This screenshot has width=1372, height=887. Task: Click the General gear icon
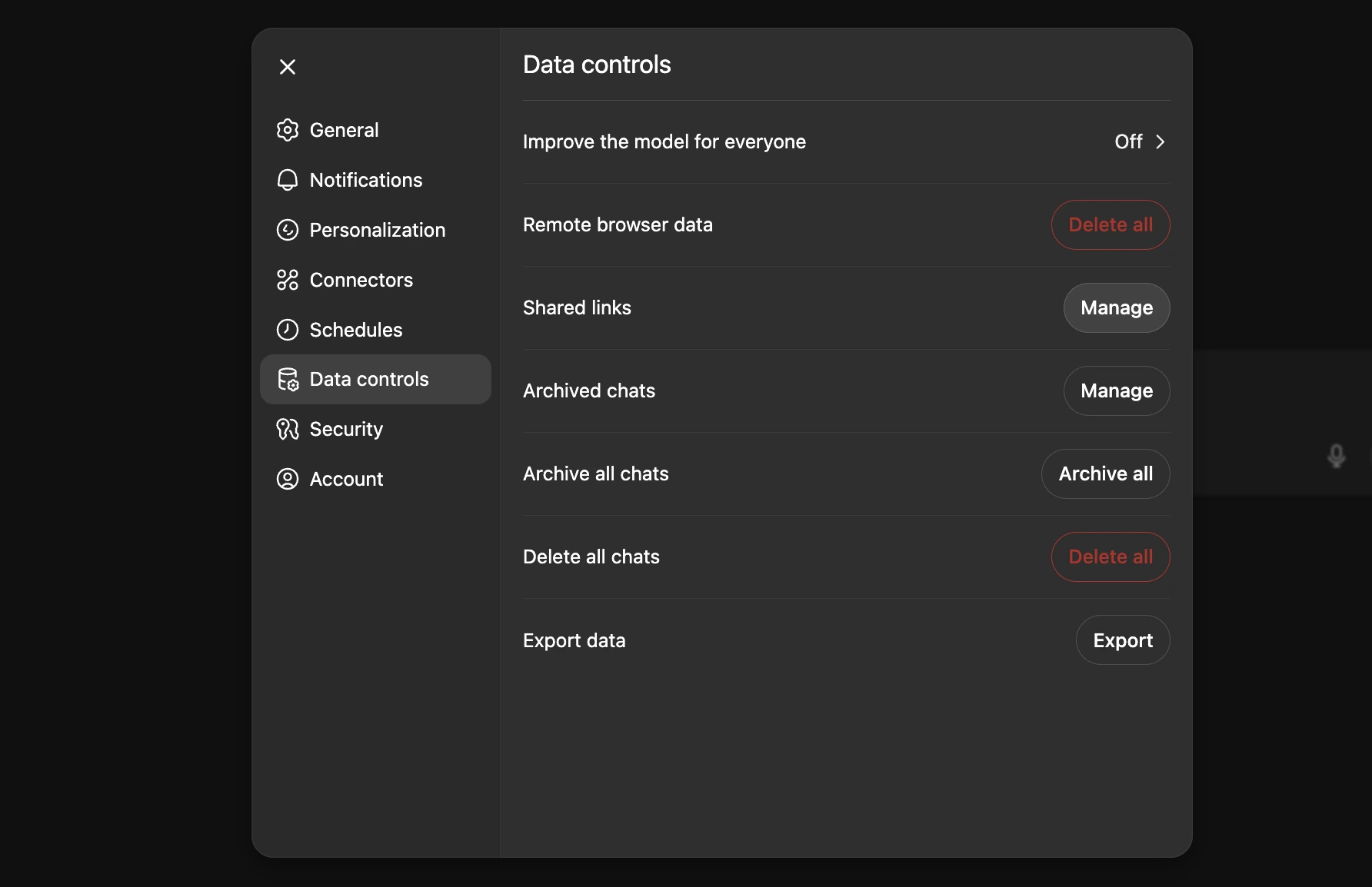(287, 130)
